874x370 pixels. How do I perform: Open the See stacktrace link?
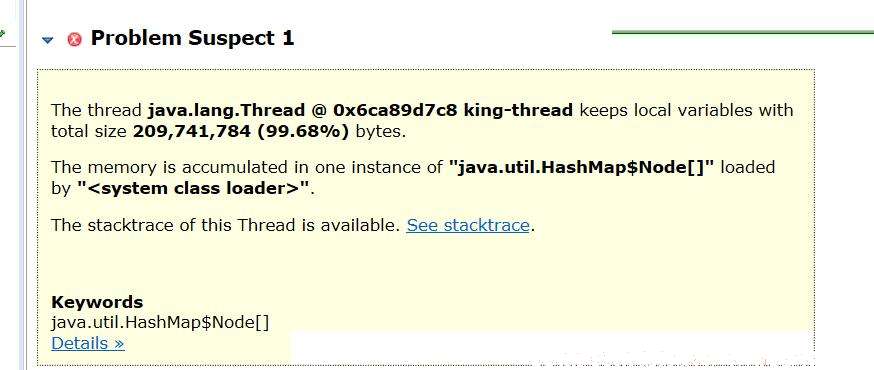[x=468, y=225]
